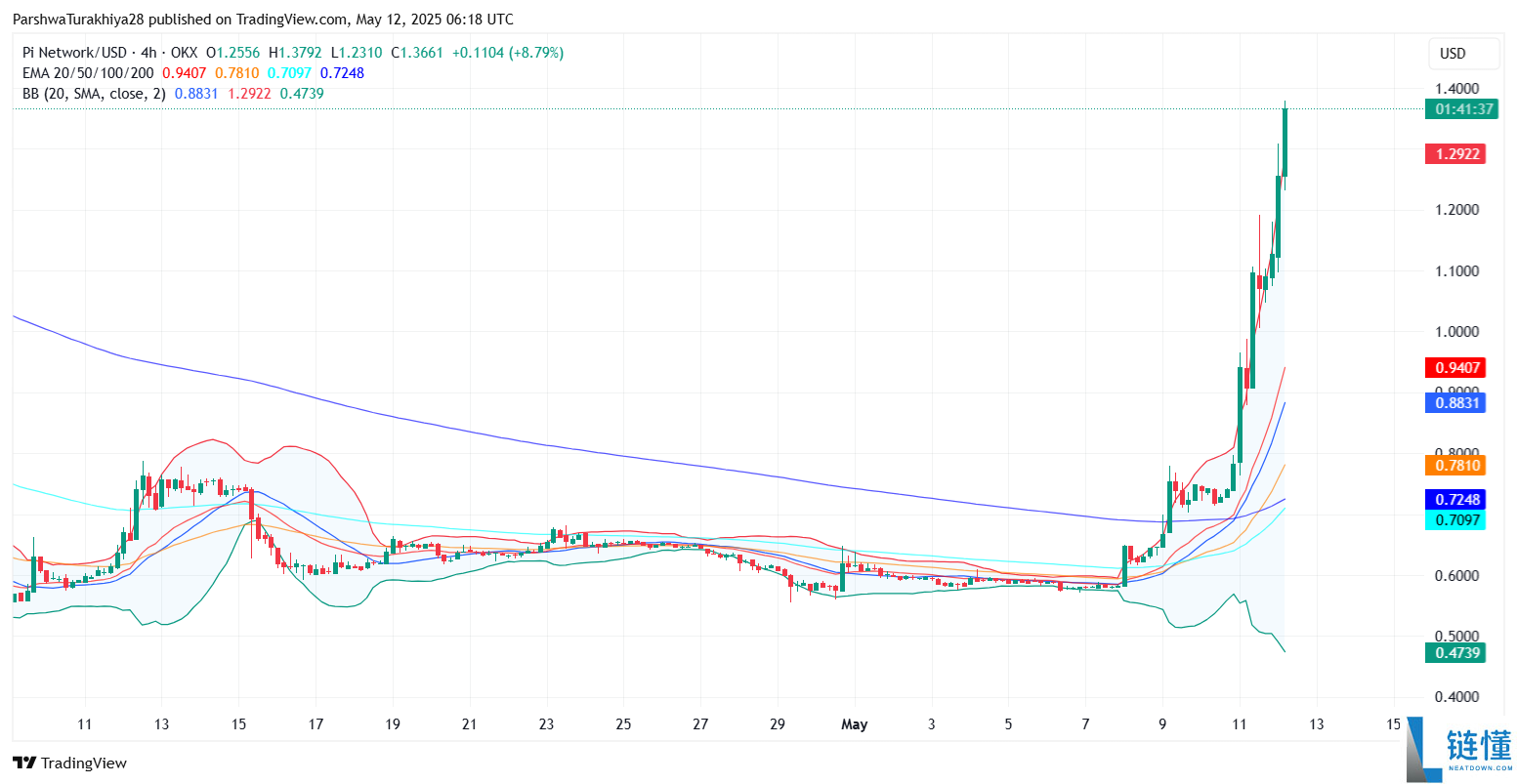Select the BB (20, SMA, close, 2) legend
Viewport: 1517px width, 784px height.
click(94, 94)
